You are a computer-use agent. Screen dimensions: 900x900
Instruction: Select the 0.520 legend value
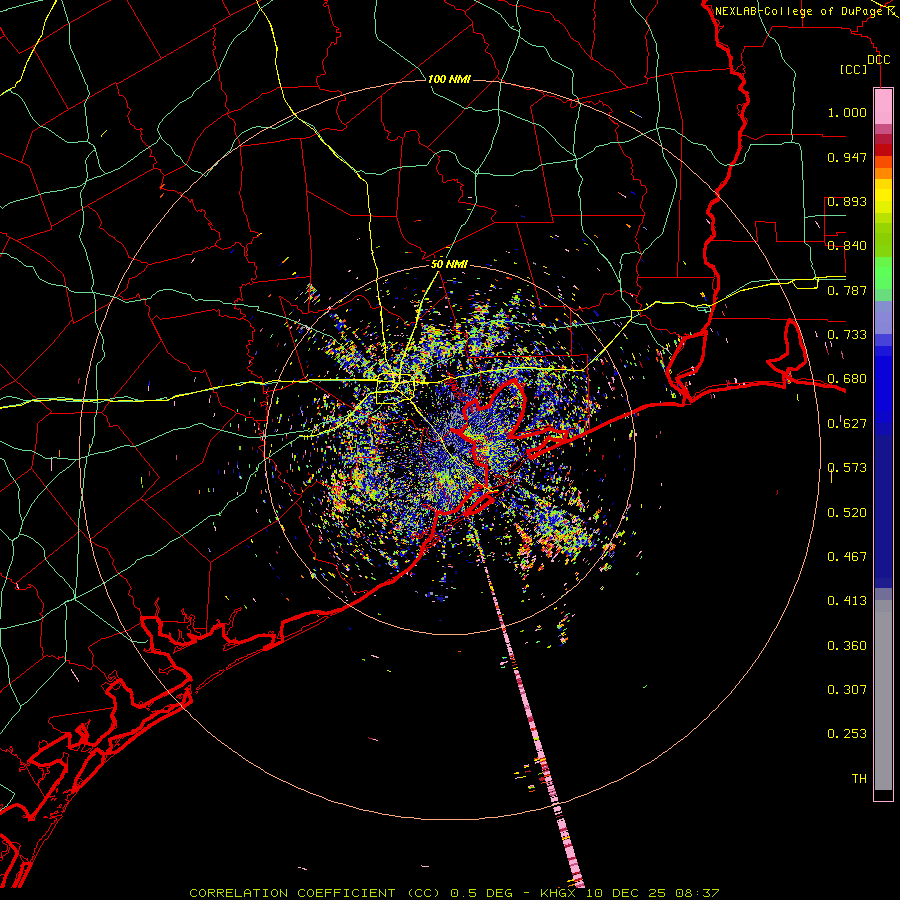[x=847, y=513]
